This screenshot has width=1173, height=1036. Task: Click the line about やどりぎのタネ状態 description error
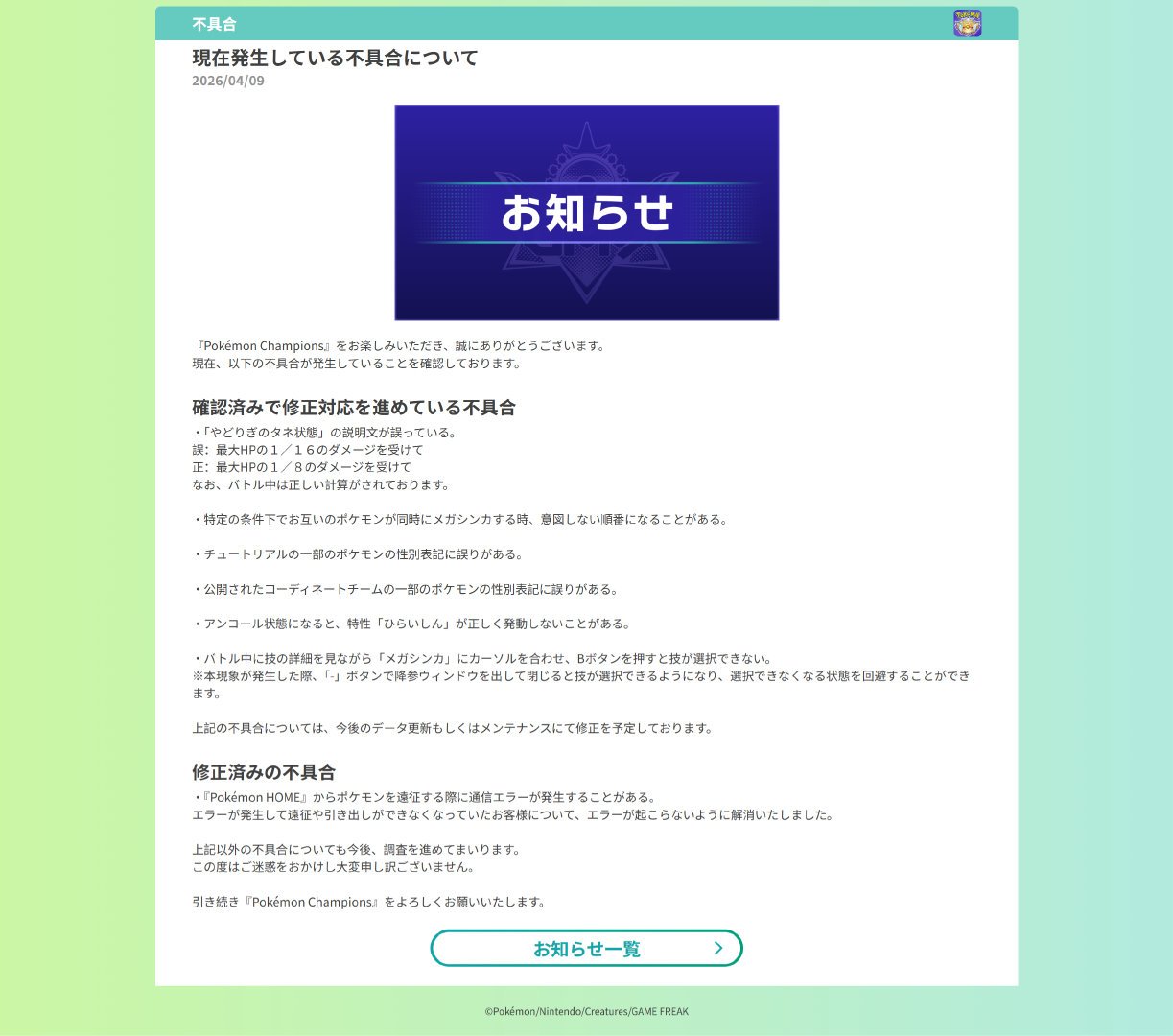coord(325,433)
